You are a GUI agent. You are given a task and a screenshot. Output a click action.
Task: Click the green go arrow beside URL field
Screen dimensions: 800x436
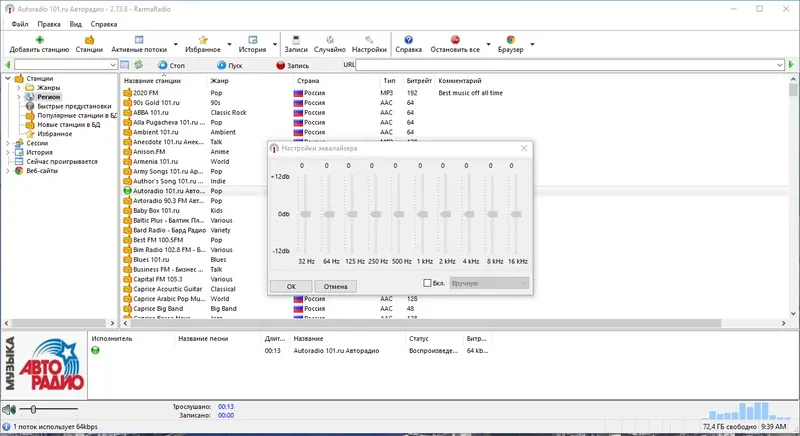pyautogui.click(x=791, y=65)
